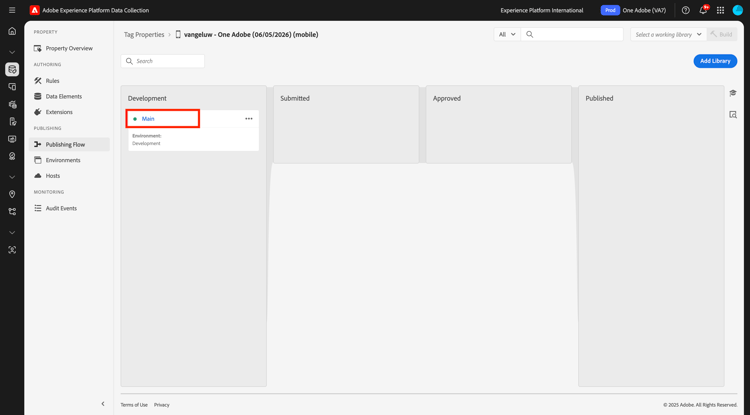Open Terms of Use link
This screenshot has width=750, height=415.
tap(134, 405)
